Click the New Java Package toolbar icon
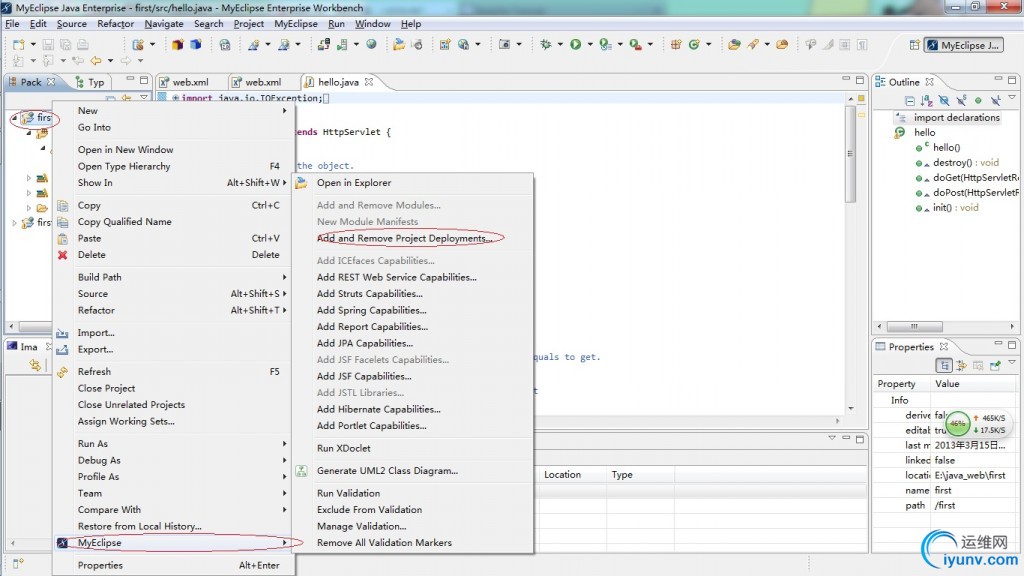 [676, 44]
